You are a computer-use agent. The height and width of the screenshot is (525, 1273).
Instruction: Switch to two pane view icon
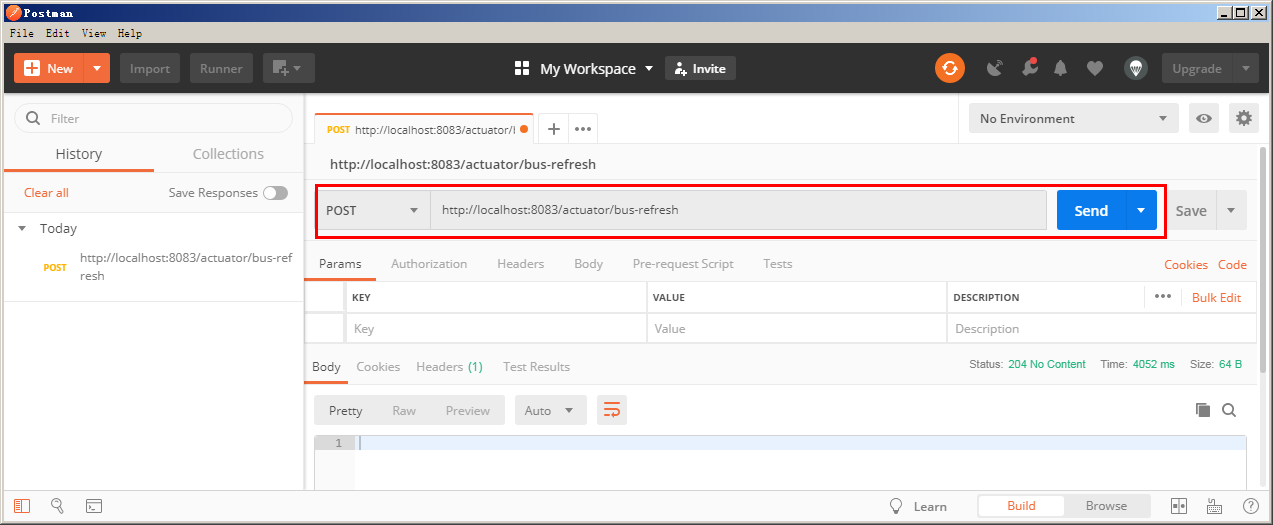(x=1179, y=506)
